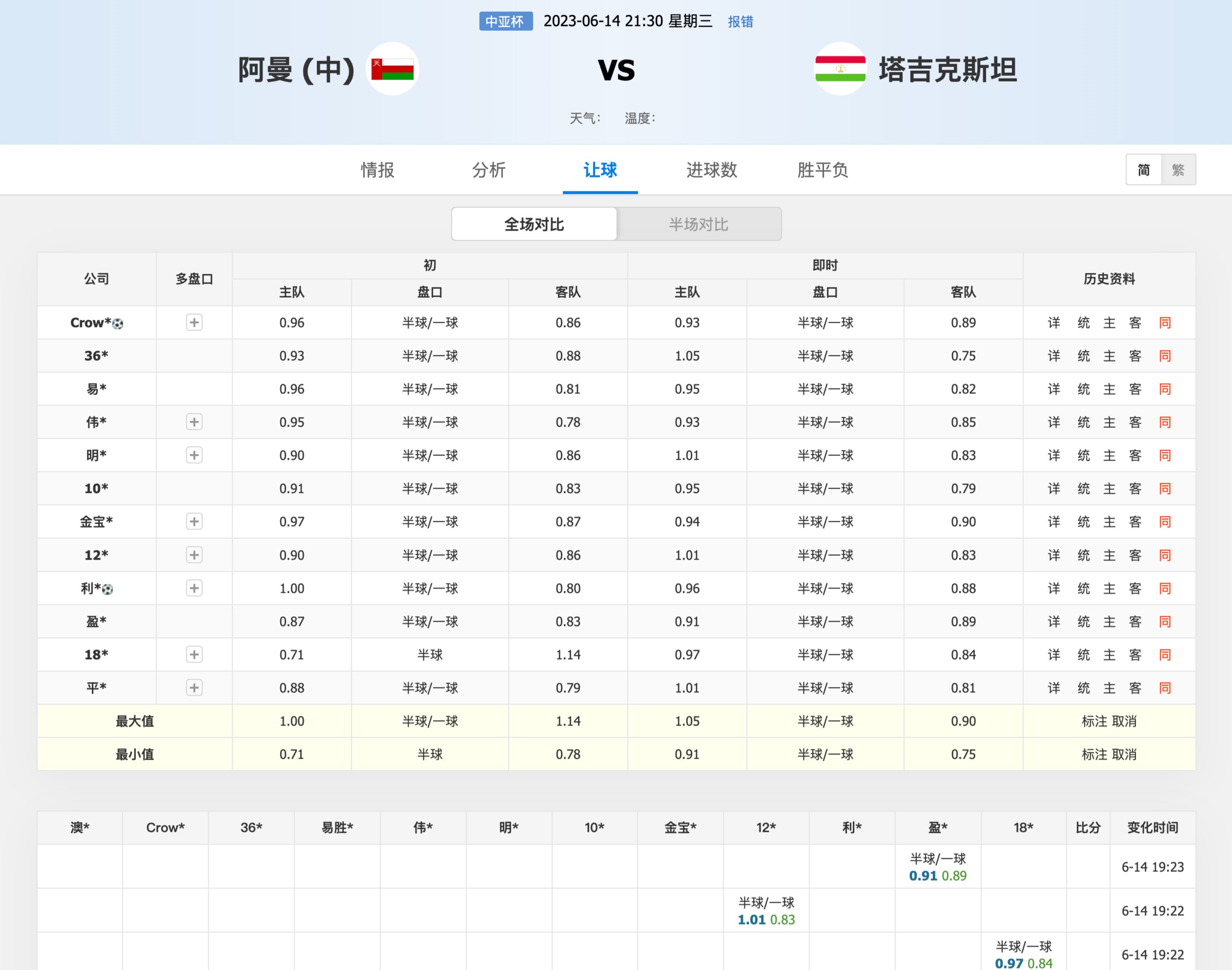
Task: Click the 36* company name
Action: point(96,356)
